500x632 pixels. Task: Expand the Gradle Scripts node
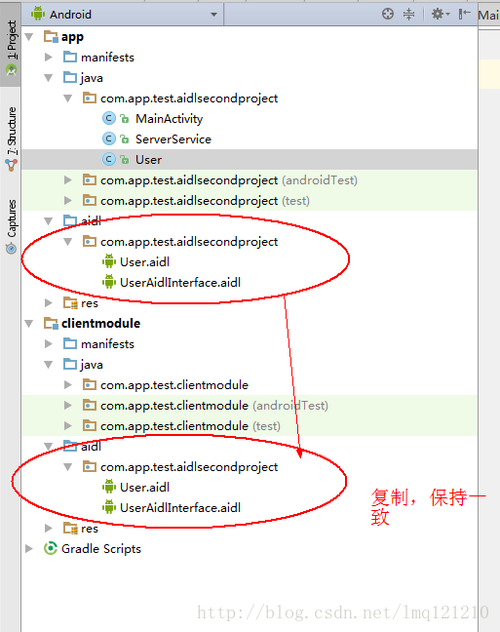[x=29, y=548]
